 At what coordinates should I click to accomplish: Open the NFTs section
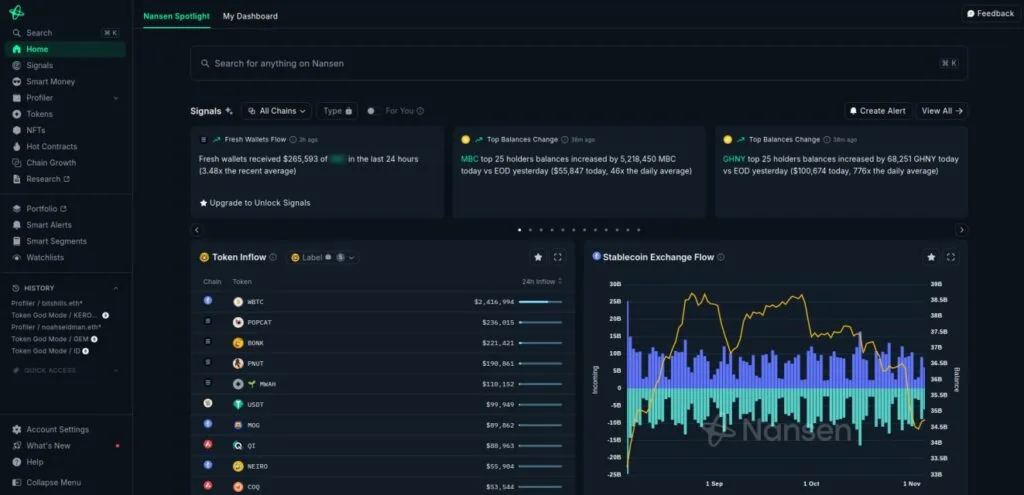tap(35, 131)
